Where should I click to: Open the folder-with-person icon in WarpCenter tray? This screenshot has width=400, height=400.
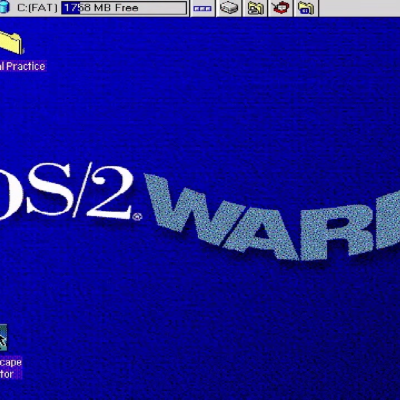click(255, 8)
